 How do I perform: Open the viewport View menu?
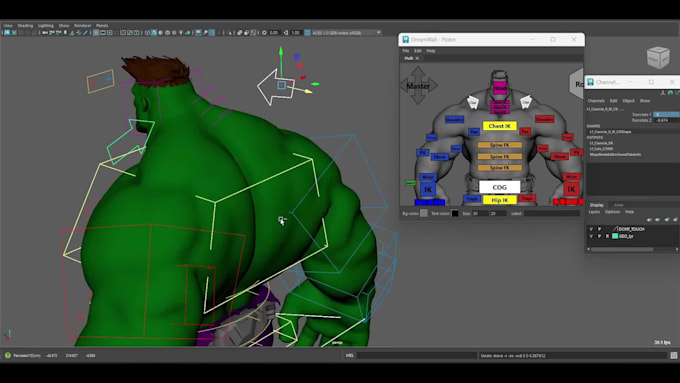8,26
